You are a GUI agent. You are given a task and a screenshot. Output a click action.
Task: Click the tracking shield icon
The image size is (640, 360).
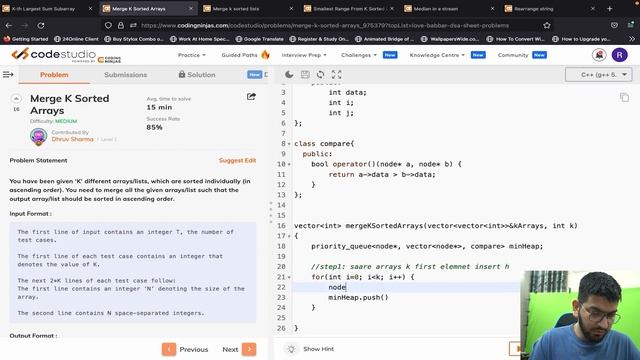tap(108, 25)
